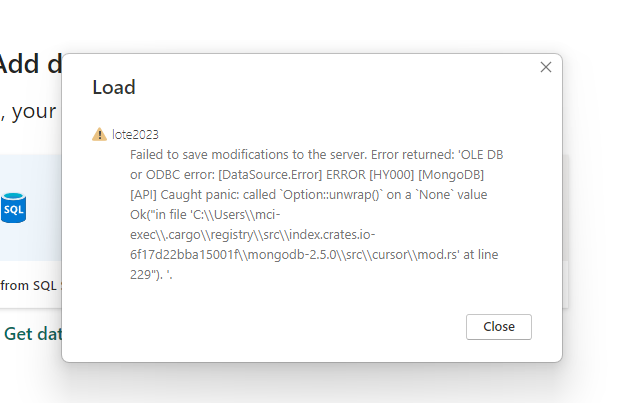Click the 229 line number text
The image size is (621, 403).
tap(142, 274)
